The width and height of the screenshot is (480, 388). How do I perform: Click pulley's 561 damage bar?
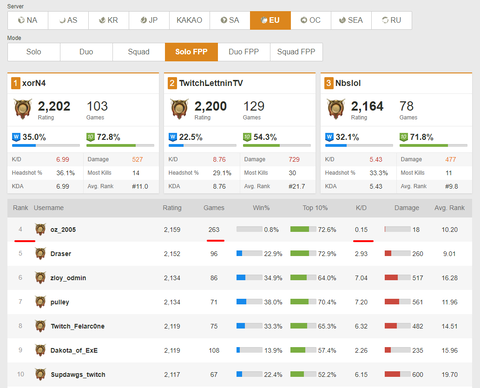397,302
